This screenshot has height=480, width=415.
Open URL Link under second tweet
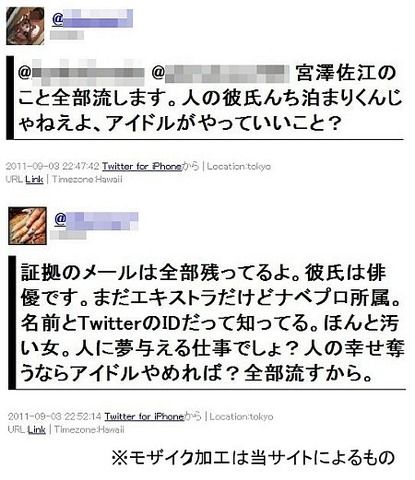(36, 429)
